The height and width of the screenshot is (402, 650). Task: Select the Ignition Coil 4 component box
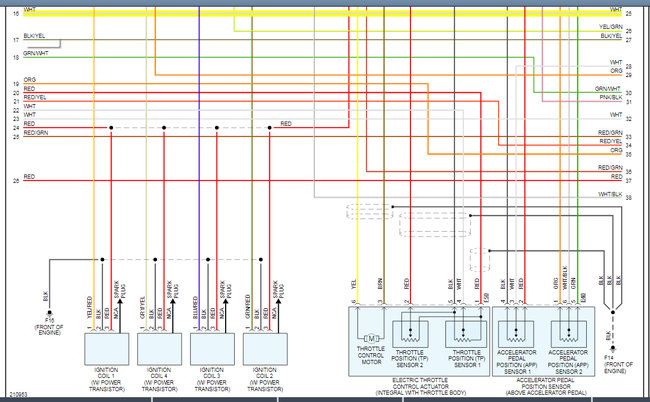[x=159, y=349]
